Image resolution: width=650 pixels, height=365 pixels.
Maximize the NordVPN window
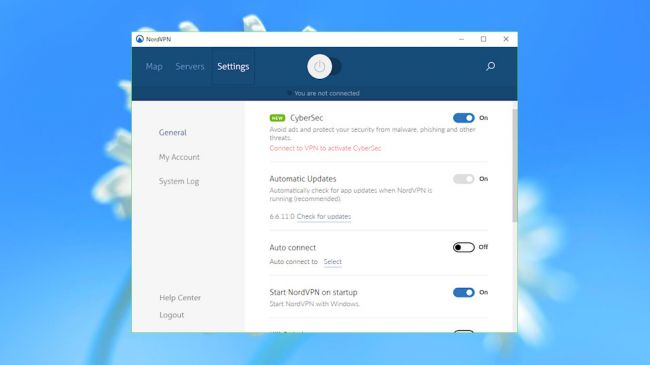483,39
